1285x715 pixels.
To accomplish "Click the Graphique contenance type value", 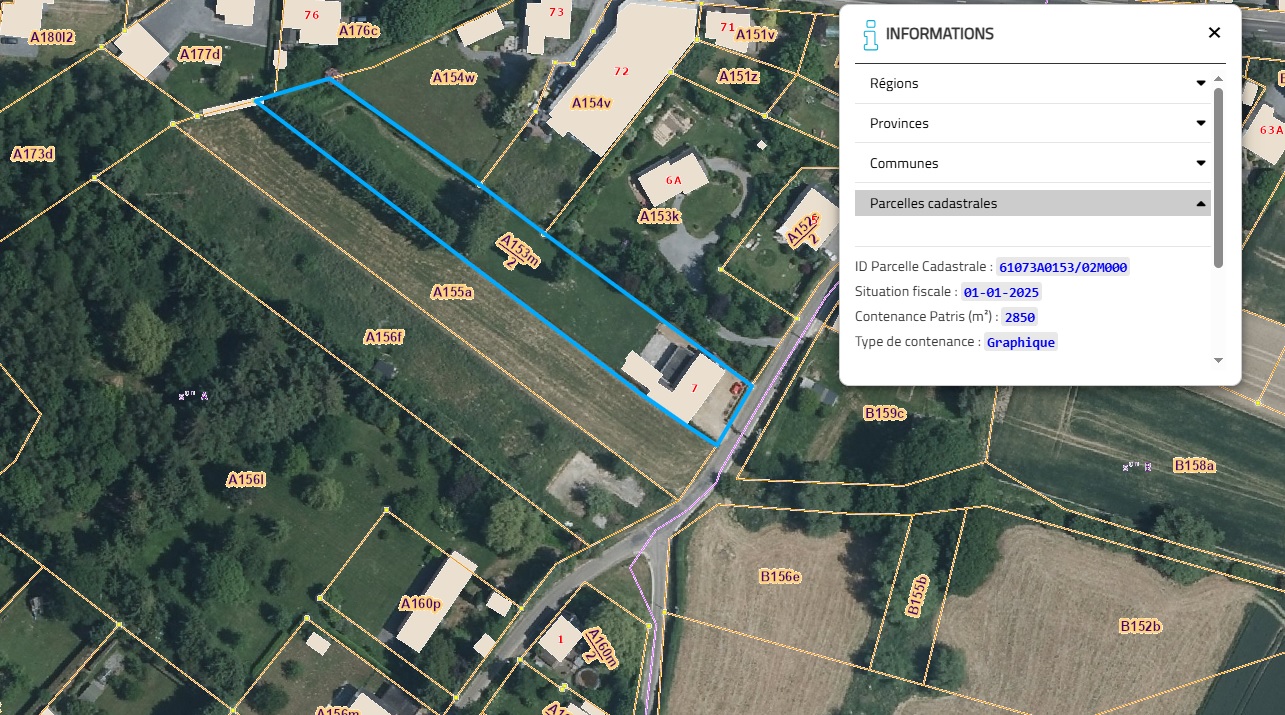I will click(1020, 342).
